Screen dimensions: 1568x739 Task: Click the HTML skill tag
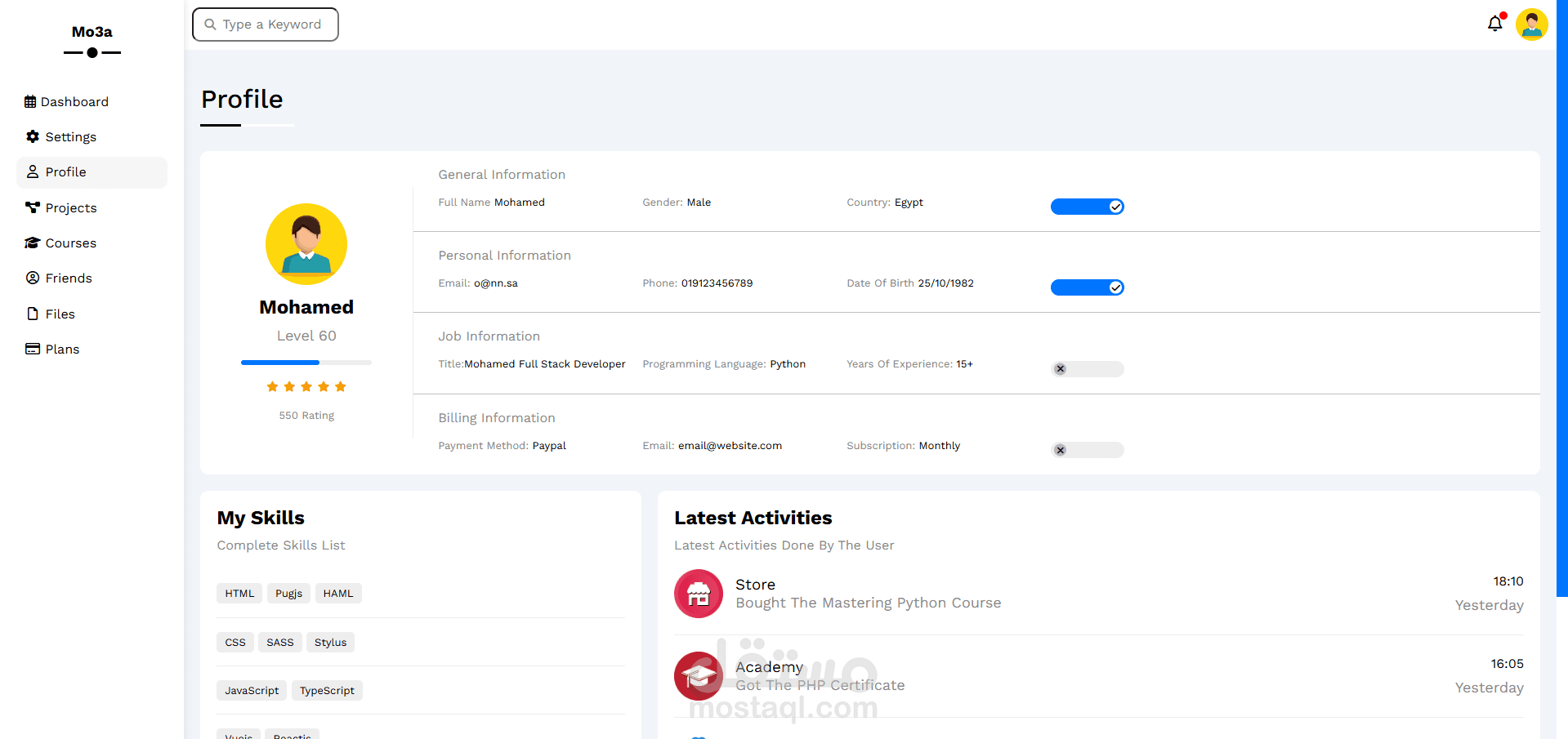(239, 594)
